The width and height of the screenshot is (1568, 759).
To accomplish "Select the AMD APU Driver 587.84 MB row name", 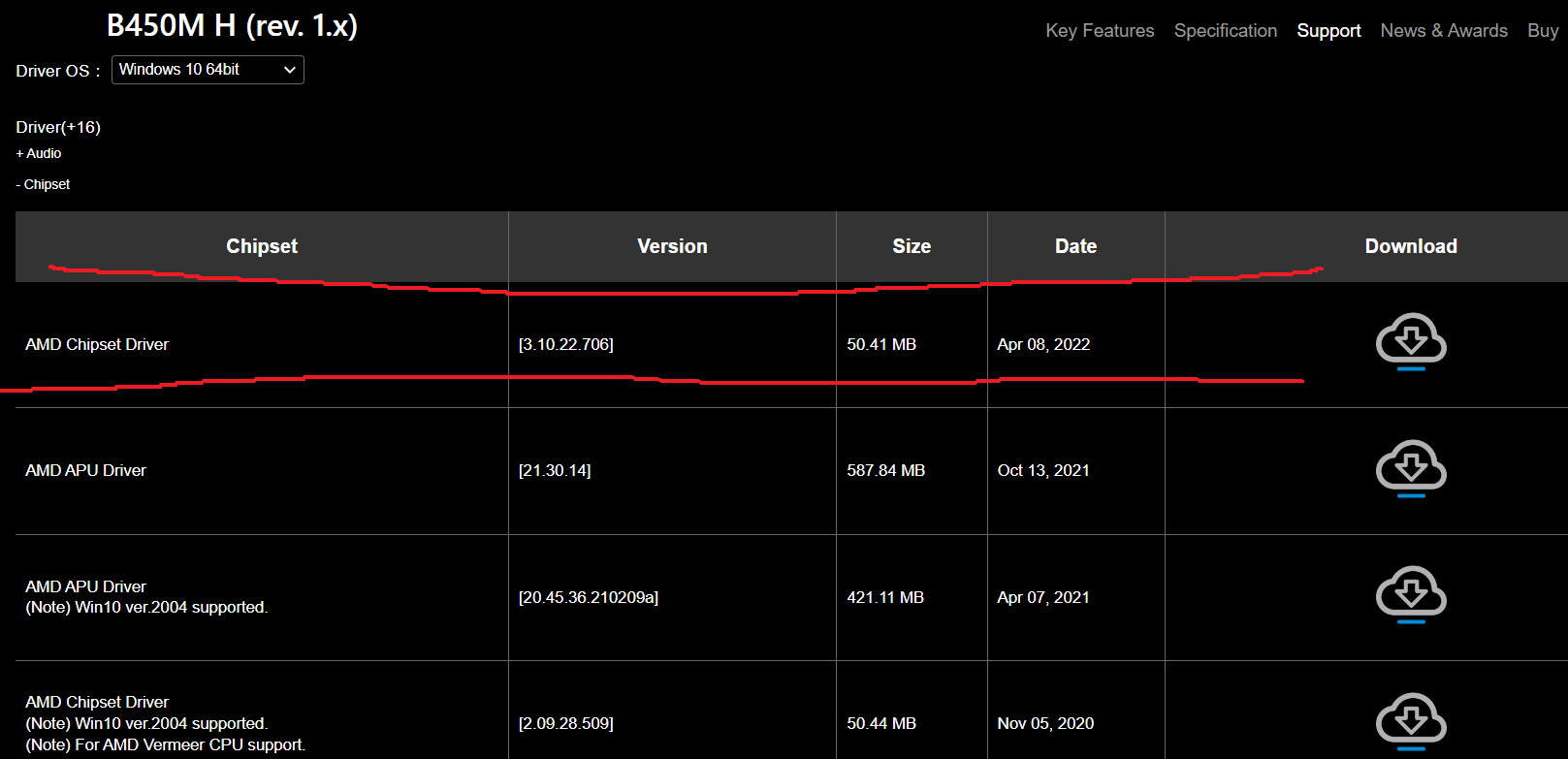I will (85, 470).
